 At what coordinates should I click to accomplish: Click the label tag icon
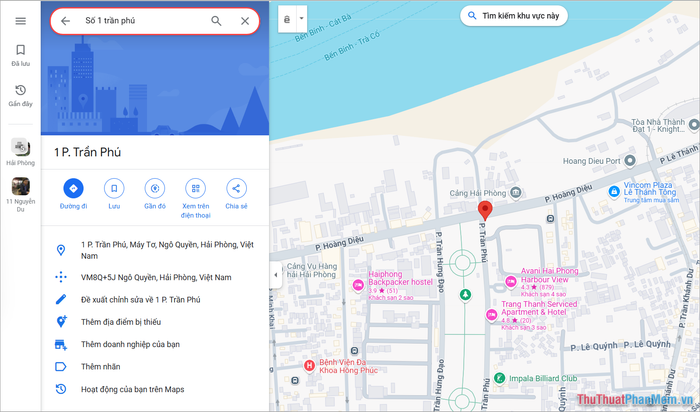tap(61, 366)
